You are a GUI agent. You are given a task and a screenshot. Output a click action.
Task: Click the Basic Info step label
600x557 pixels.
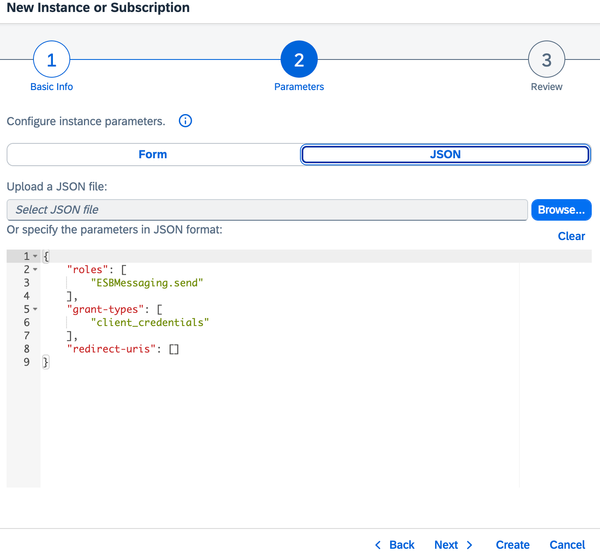pyautogui.click(x=52, y=87)
